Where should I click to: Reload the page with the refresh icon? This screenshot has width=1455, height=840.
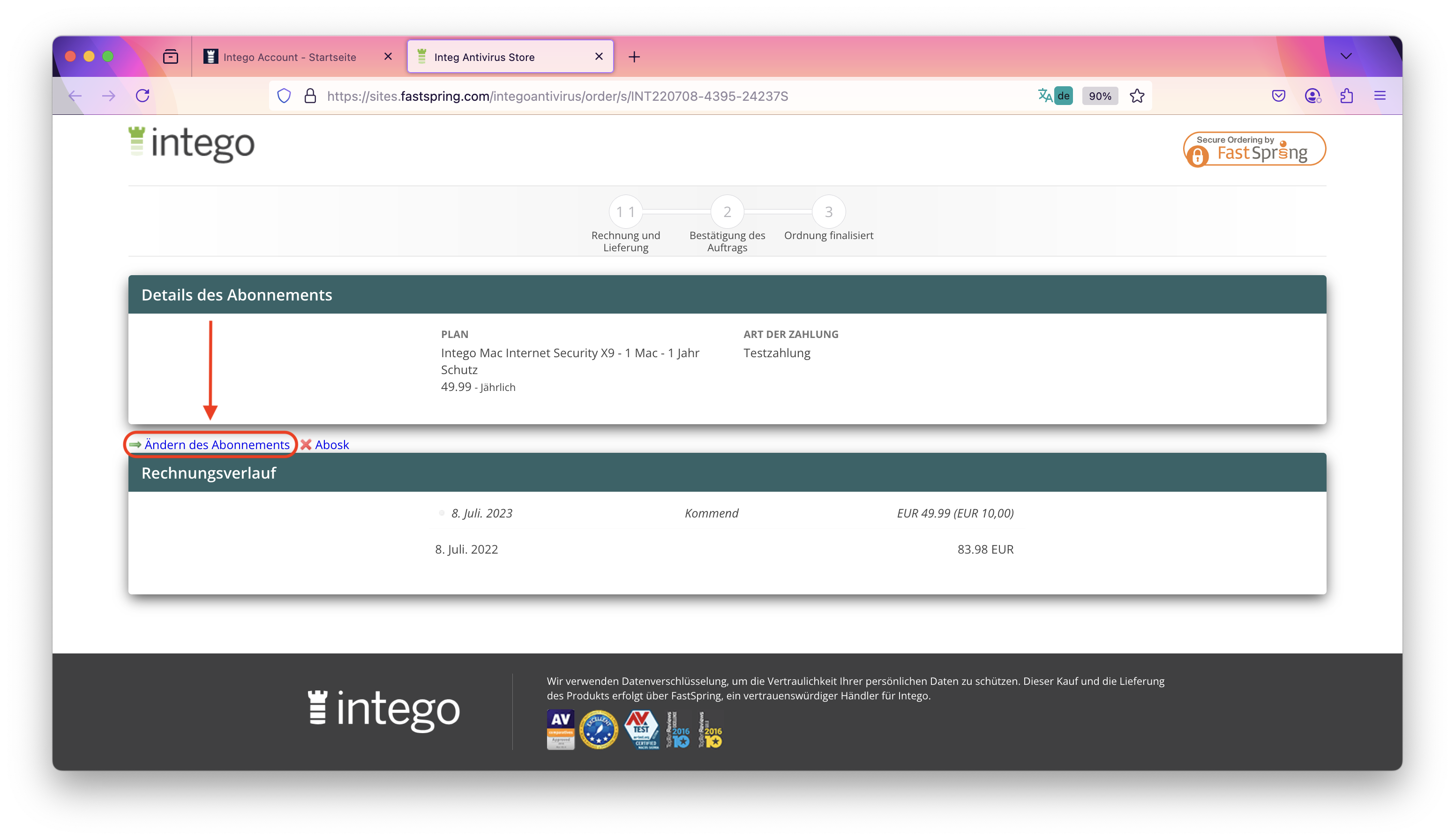click(142, 96)
